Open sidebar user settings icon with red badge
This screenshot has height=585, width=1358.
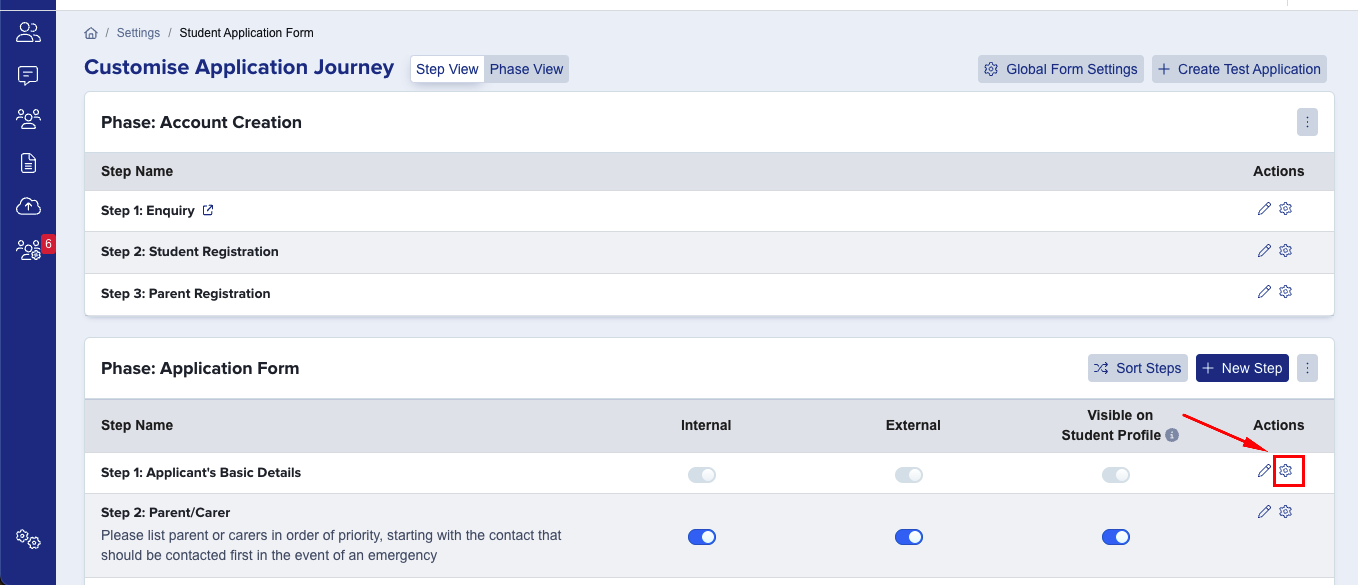[x=28, y=250]
